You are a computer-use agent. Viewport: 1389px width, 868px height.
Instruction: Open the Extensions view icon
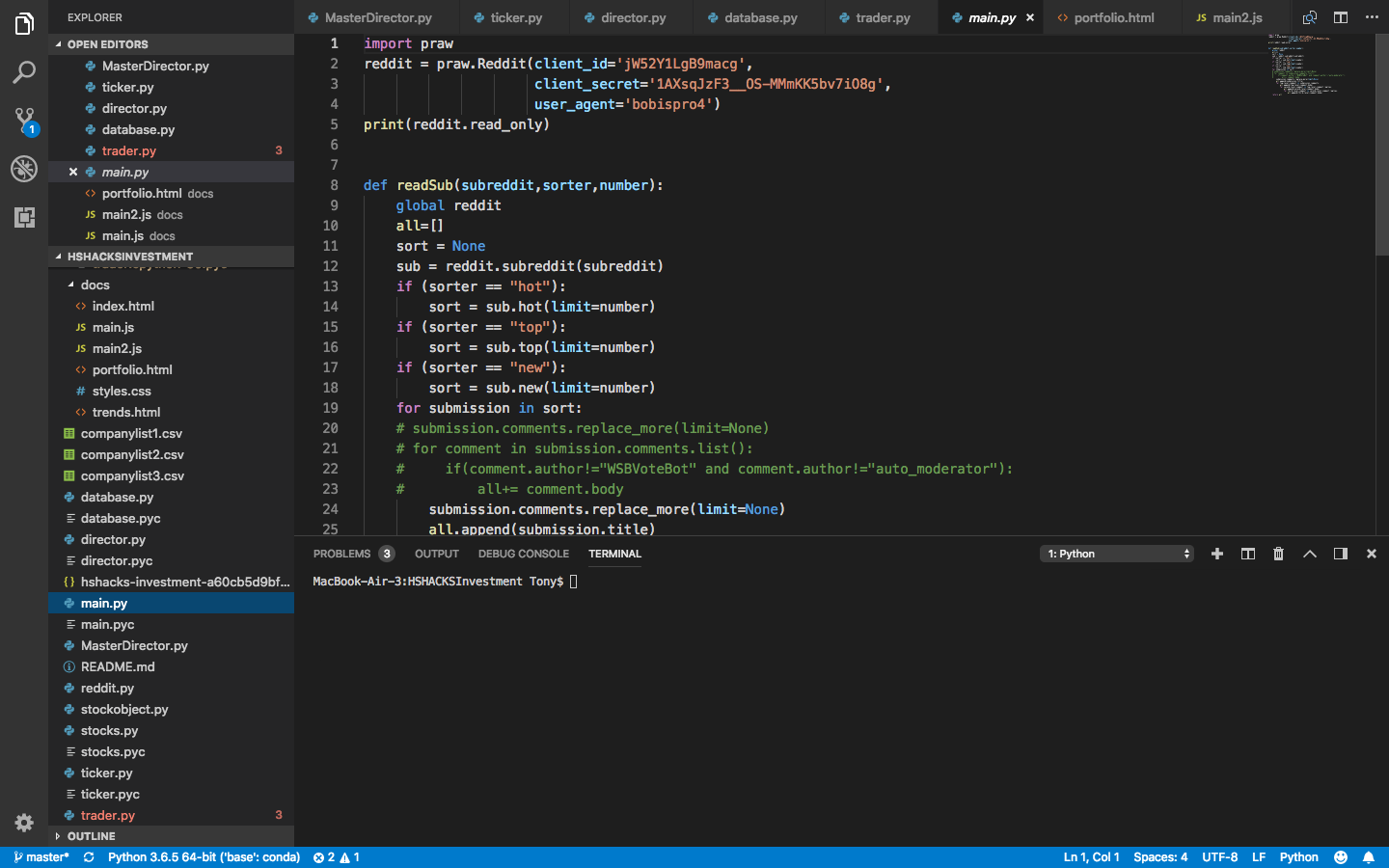[24, 217]
